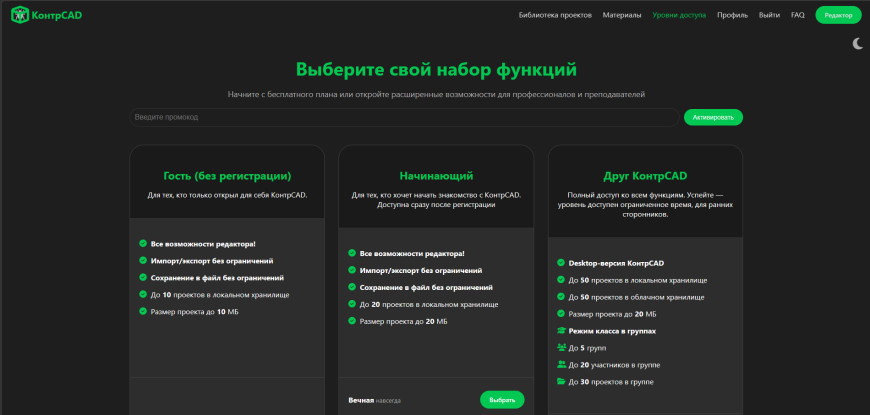Open the FAQ page

pyautogui.click(x=797, y=15)
